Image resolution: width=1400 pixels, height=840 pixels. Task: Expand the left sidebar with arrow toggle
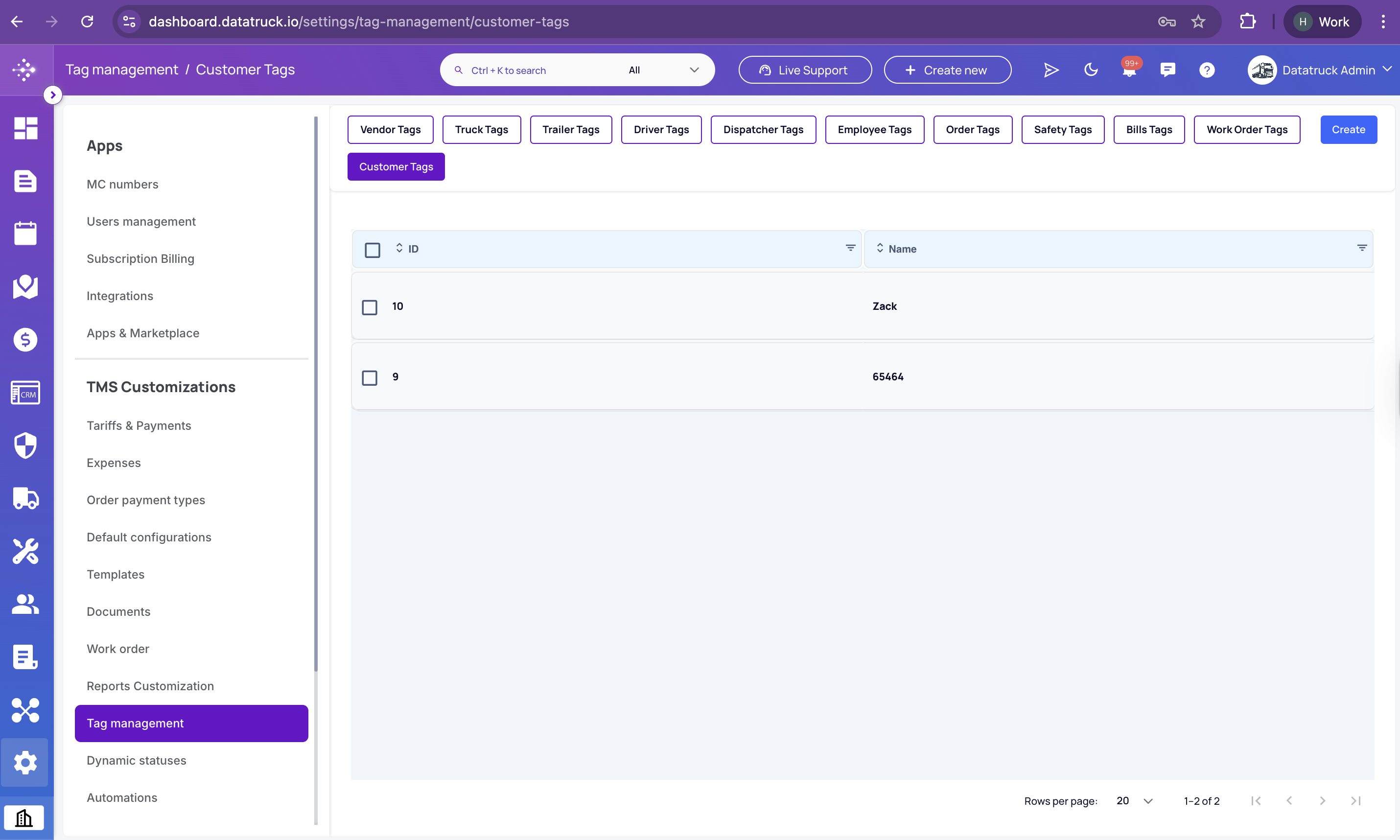(x=53, y=94)
